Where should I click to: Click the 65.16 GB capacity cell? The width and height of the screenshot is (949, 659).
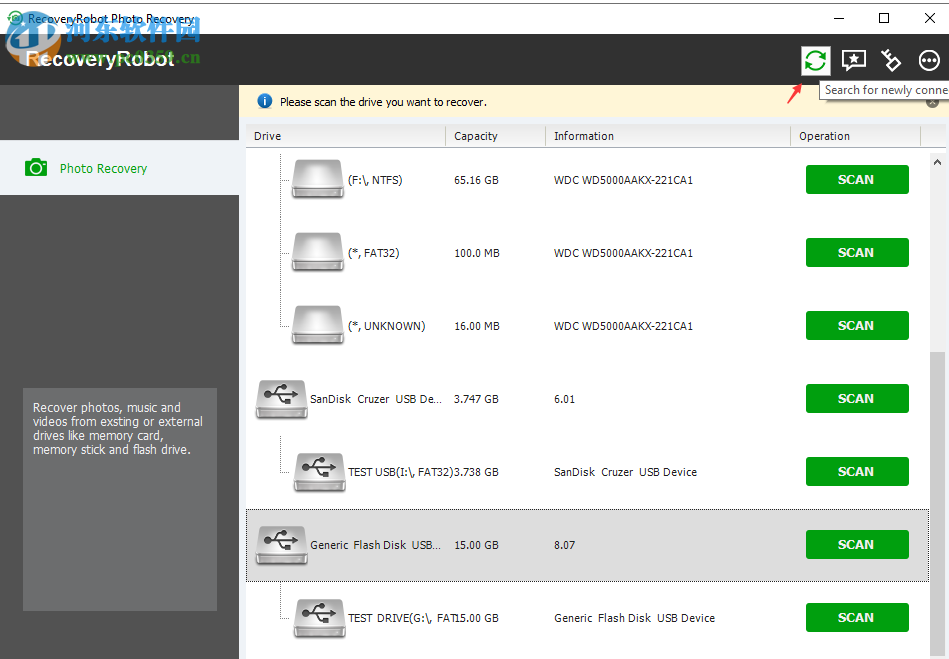(476, 180)
